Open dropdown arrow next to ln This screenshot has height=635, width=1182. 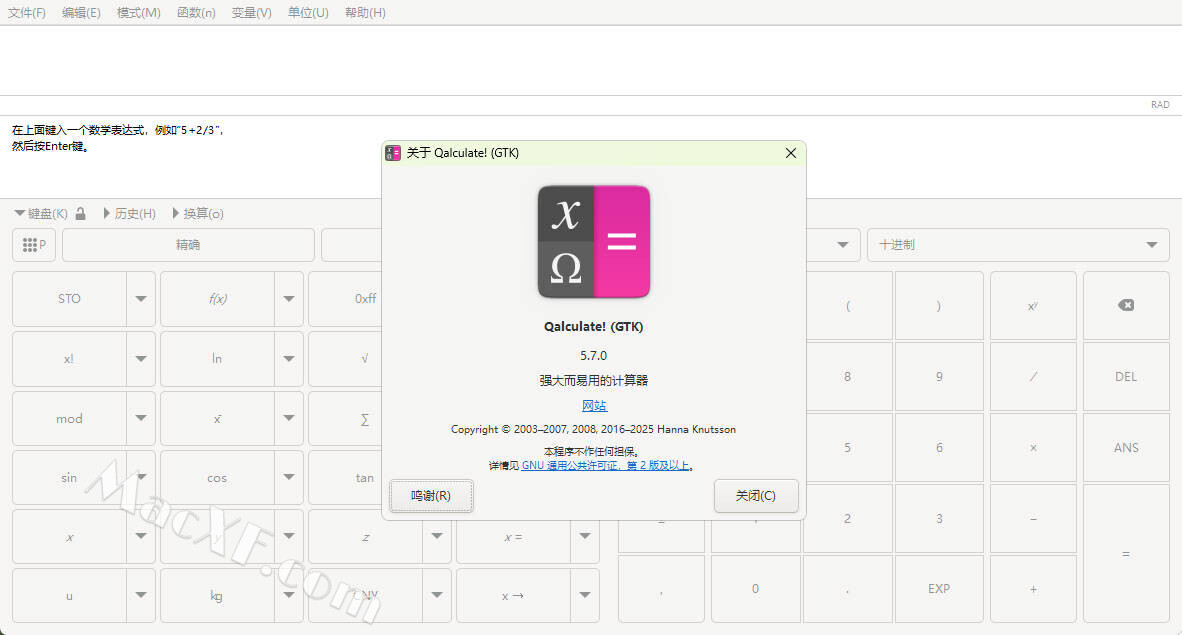pyautogui.click(x=289, y=358)
